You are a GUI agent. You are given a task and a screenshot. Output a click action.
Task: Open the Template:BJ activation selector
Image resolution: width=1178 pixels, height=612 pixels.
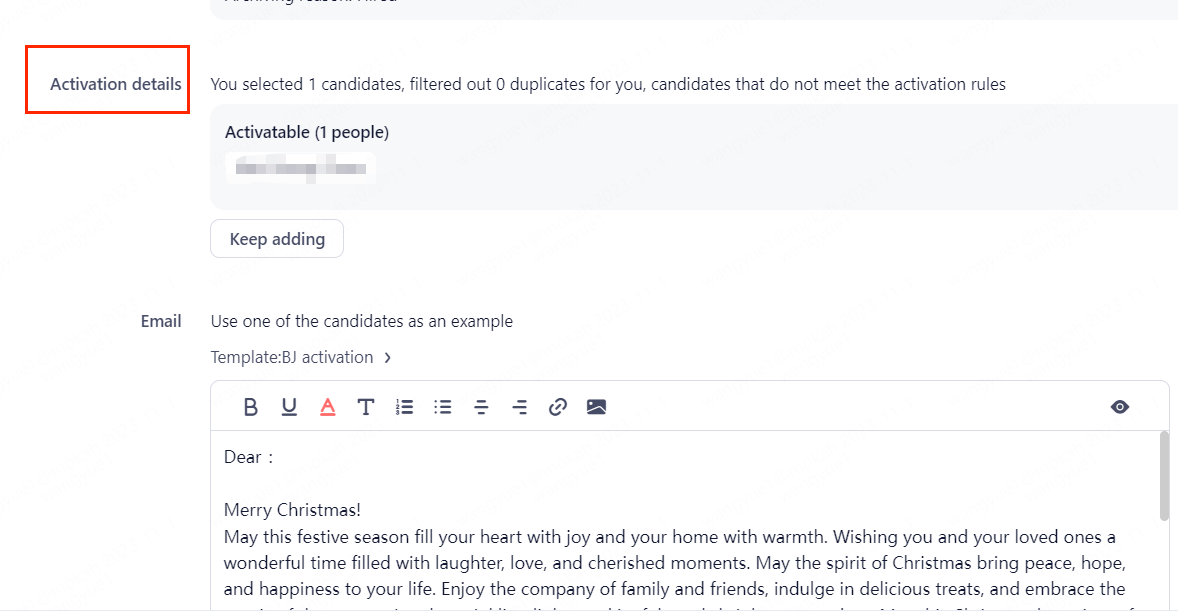click(292, 358)
